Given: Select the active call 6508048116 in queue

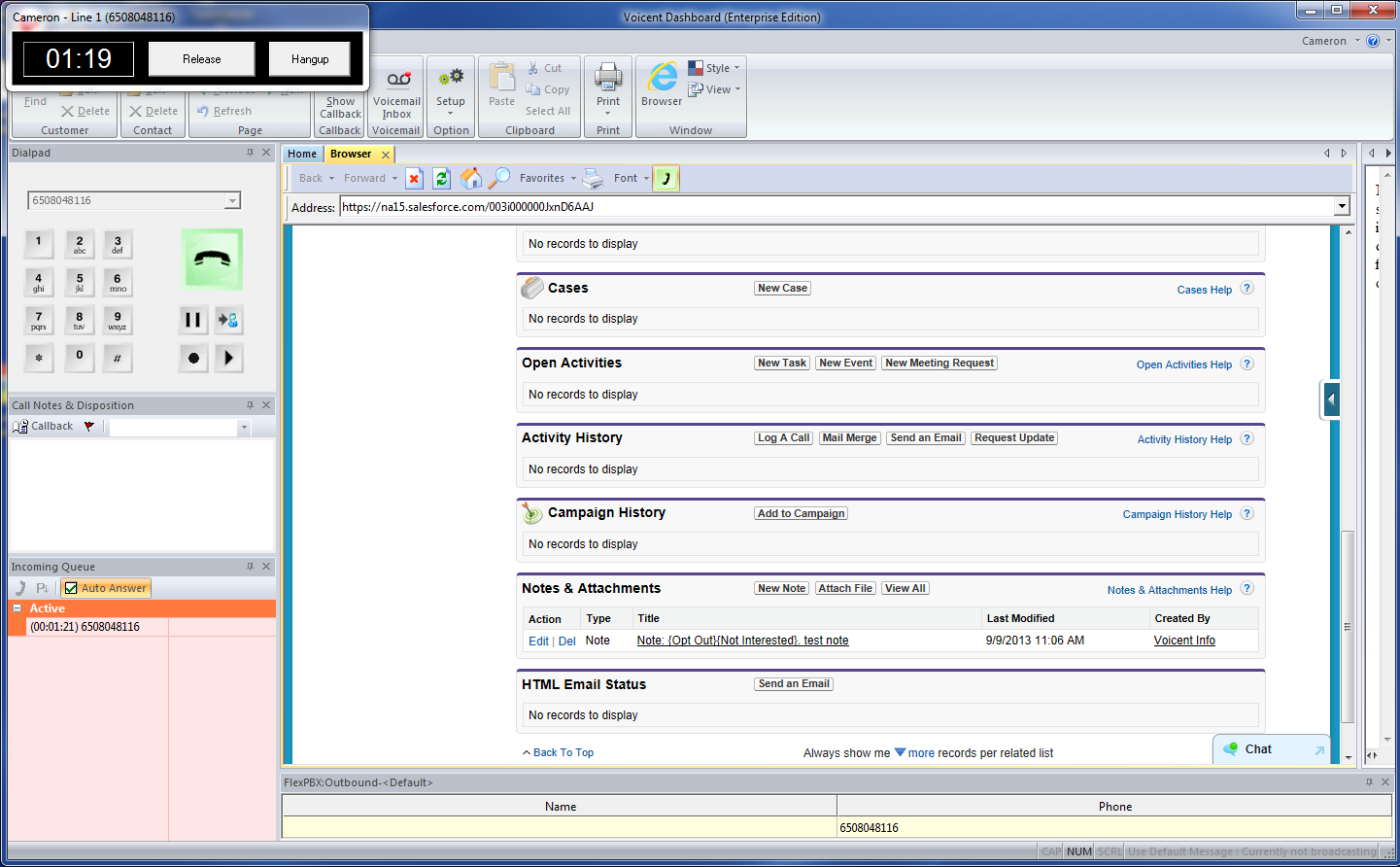Looking at the screenshot, I should click(85, 627).
